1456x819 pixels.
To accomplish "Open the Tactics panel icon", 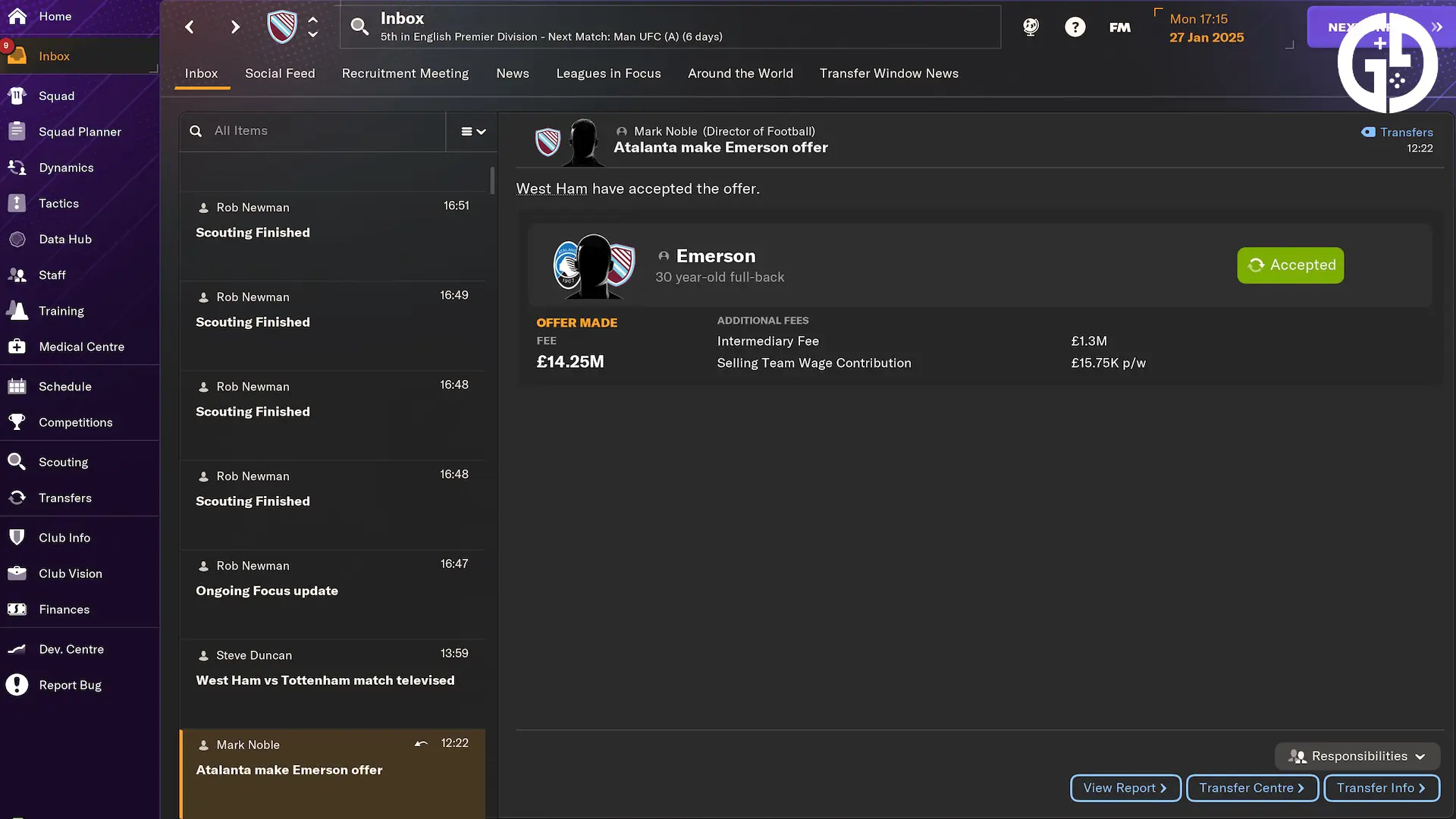I will click(17, 204).
